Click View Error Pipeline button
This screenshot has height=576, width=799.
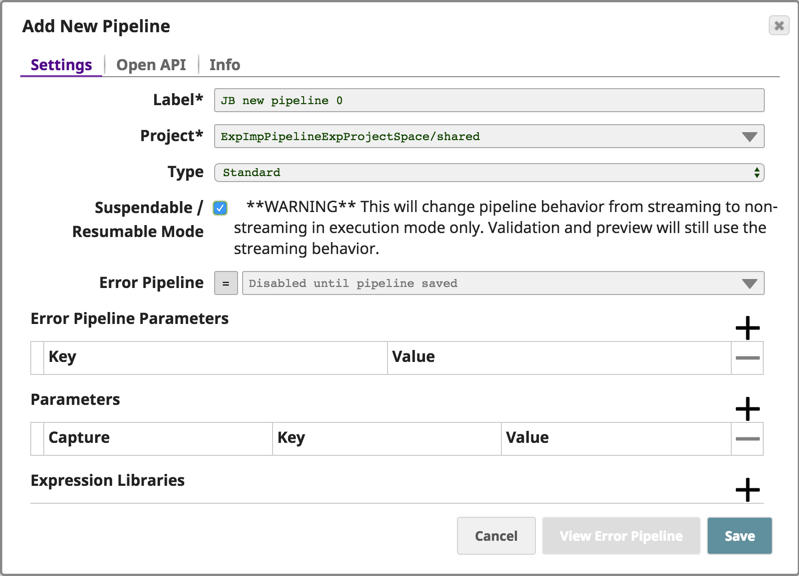pos(621,536)
